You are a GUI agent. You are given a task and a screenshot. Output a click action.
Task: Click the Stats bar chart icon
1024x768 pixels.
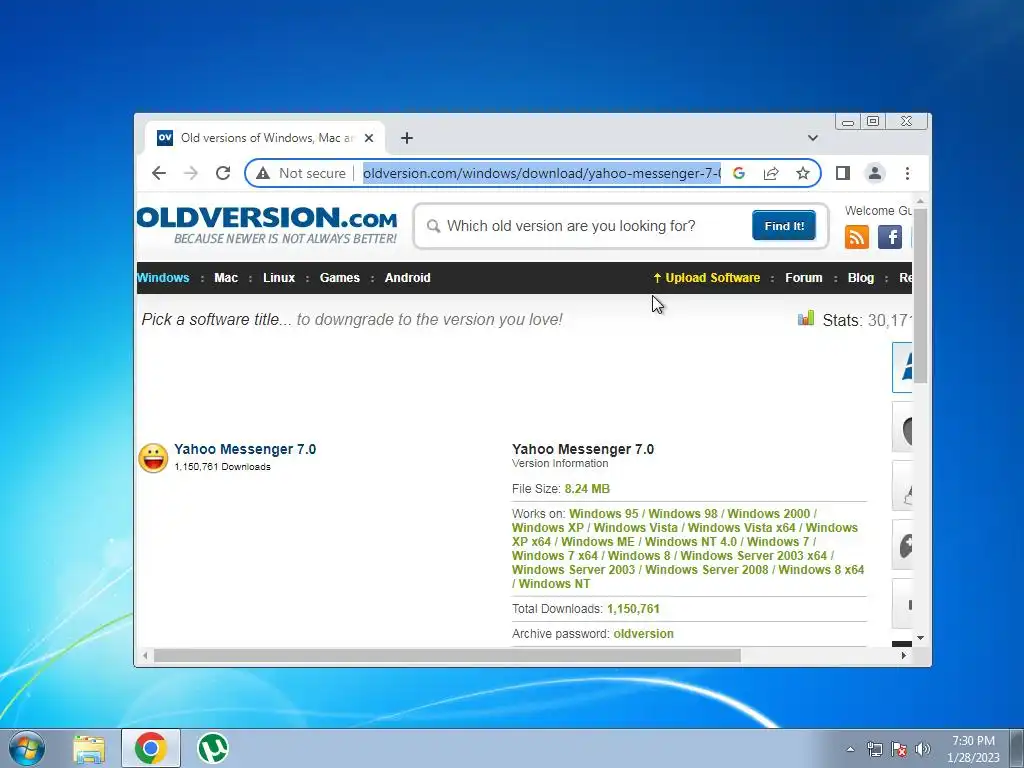tap(806, 318)
